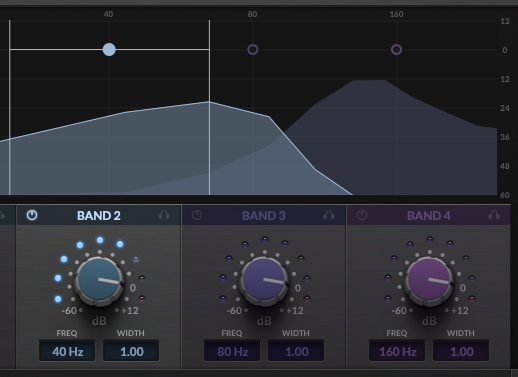The image size is (518, 377).
Task: Click the 160 frequency label on graph
Action: (x=396, y=14)
